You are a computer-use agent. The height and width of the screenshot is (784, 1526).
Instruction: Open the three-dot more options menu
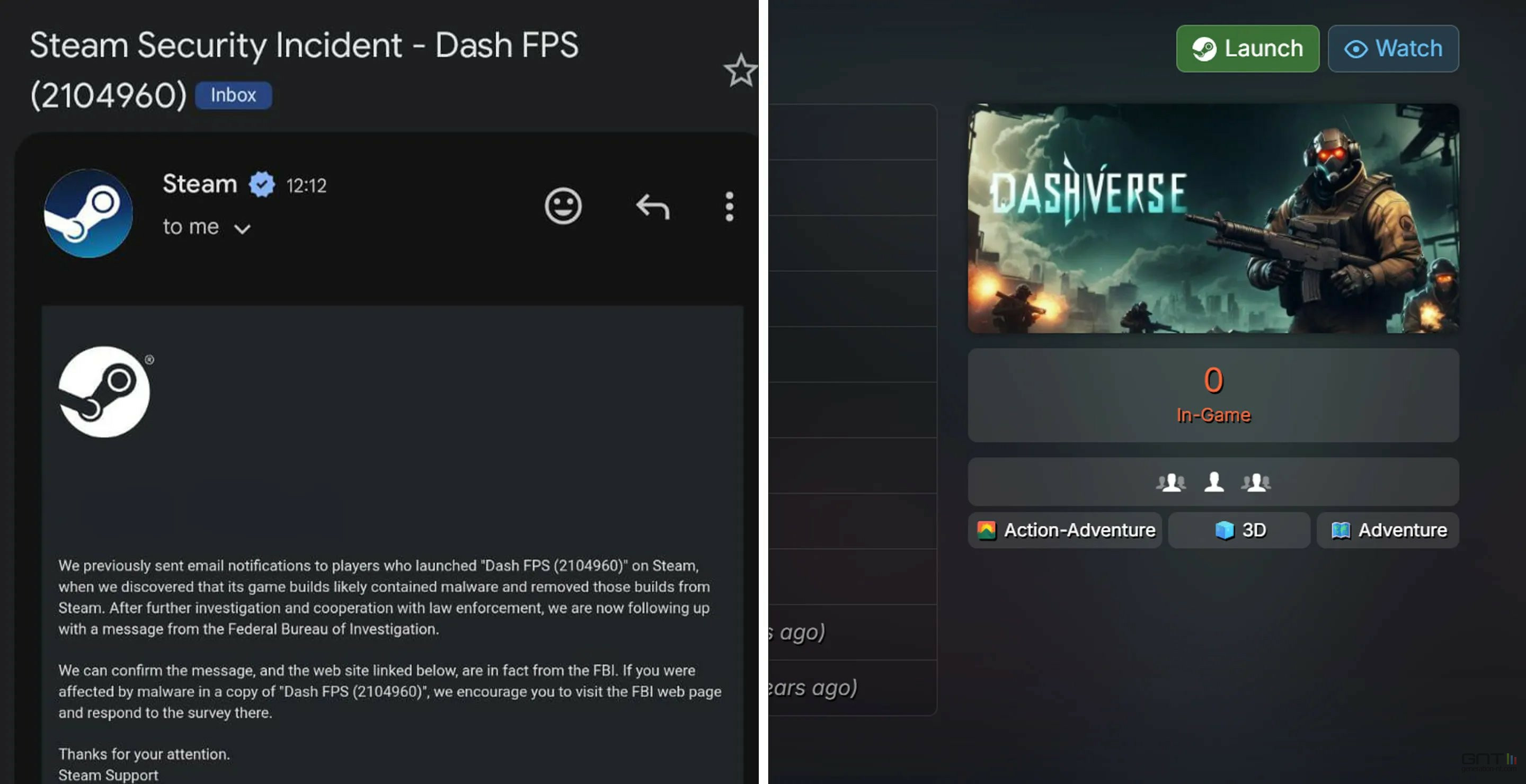coord(729,207)
